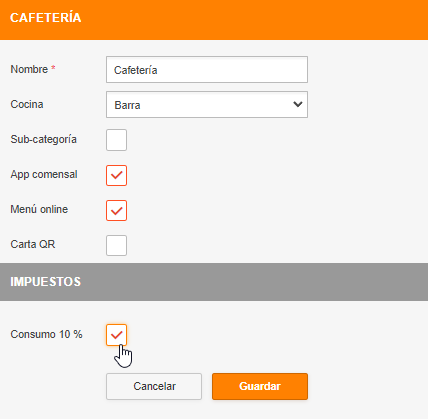Save changes with the Guardar button
The image size is (428, 419).
pyautogui.click(x=260, y=386)
